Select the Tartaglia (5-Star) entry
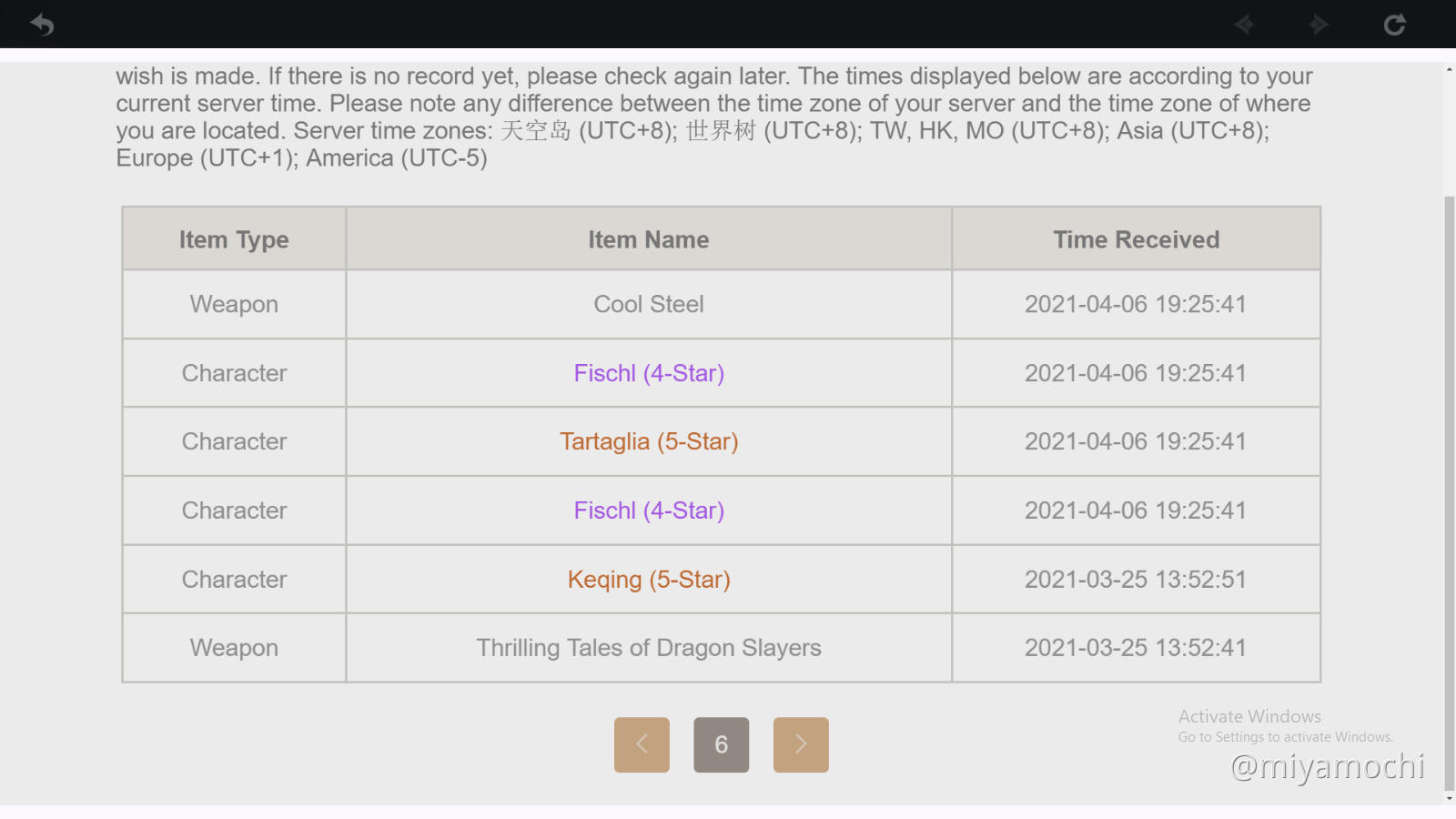The height and width of the screenshot is (819, 1456). click(649, 441)
